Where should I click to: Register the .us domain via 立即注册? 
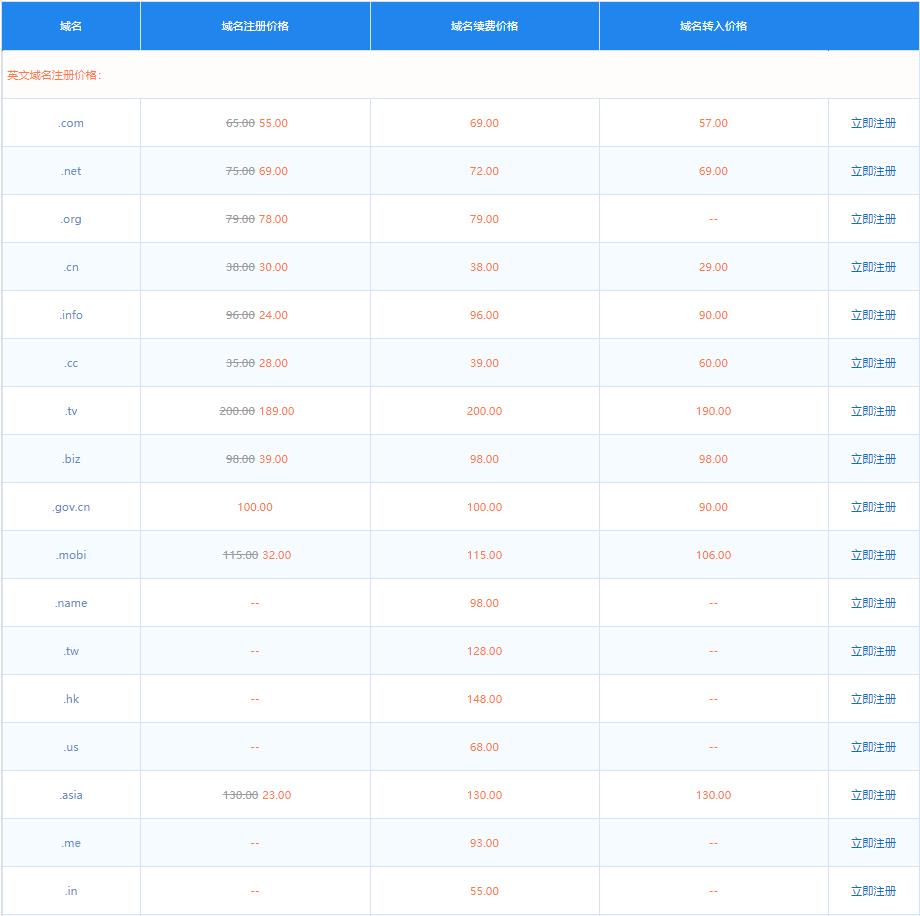click(x=873, y=747)
